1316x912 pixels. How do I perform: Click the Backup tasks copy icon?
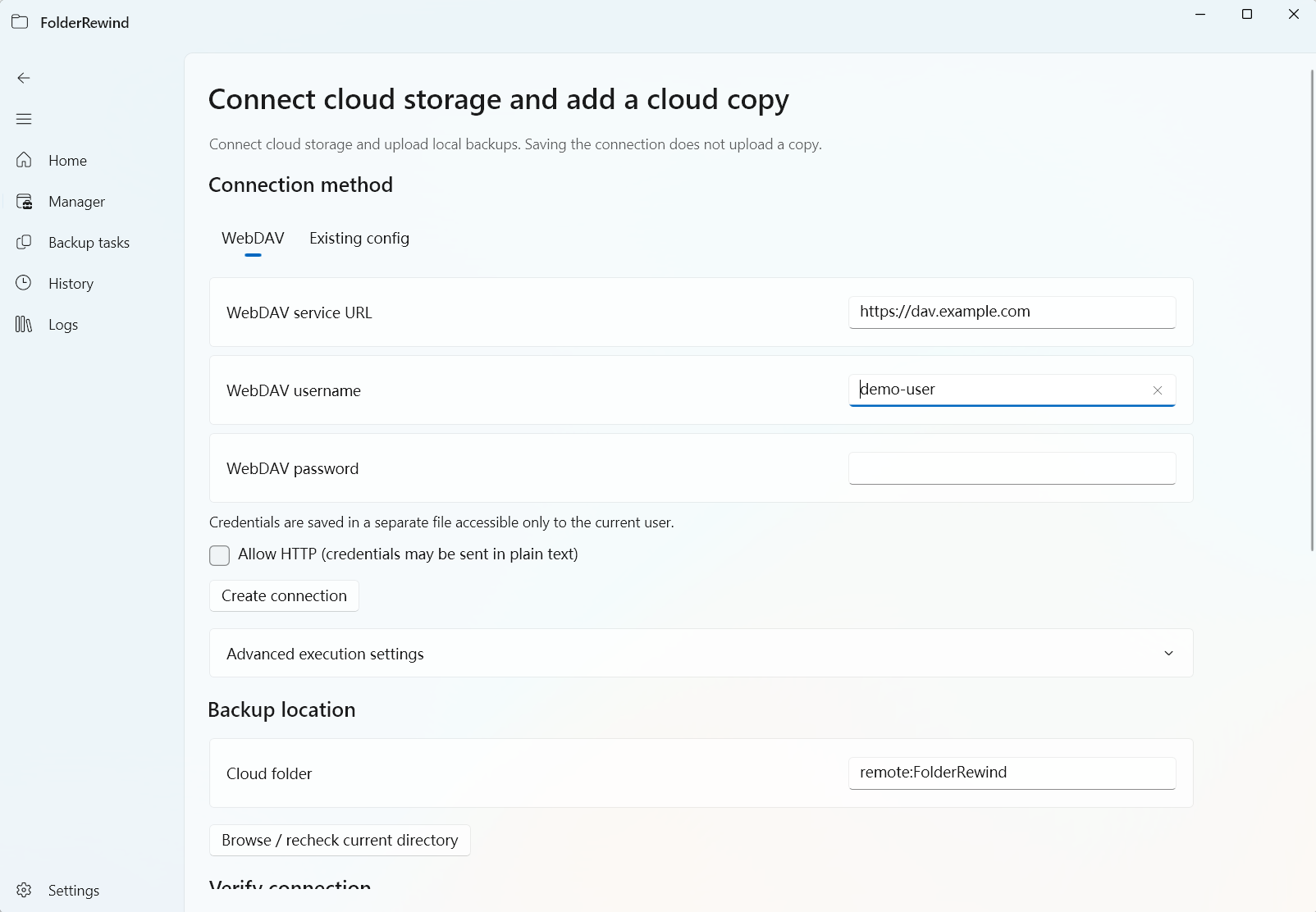click(x=24, y=242)
